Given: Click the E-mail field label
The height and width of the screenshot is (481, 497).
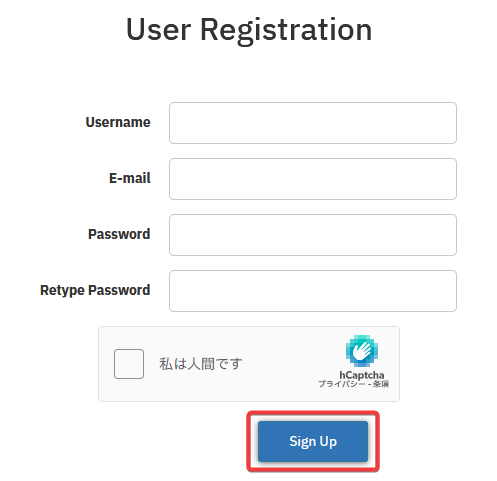Looking at the screenshot, I should click(x=130, y=178).
